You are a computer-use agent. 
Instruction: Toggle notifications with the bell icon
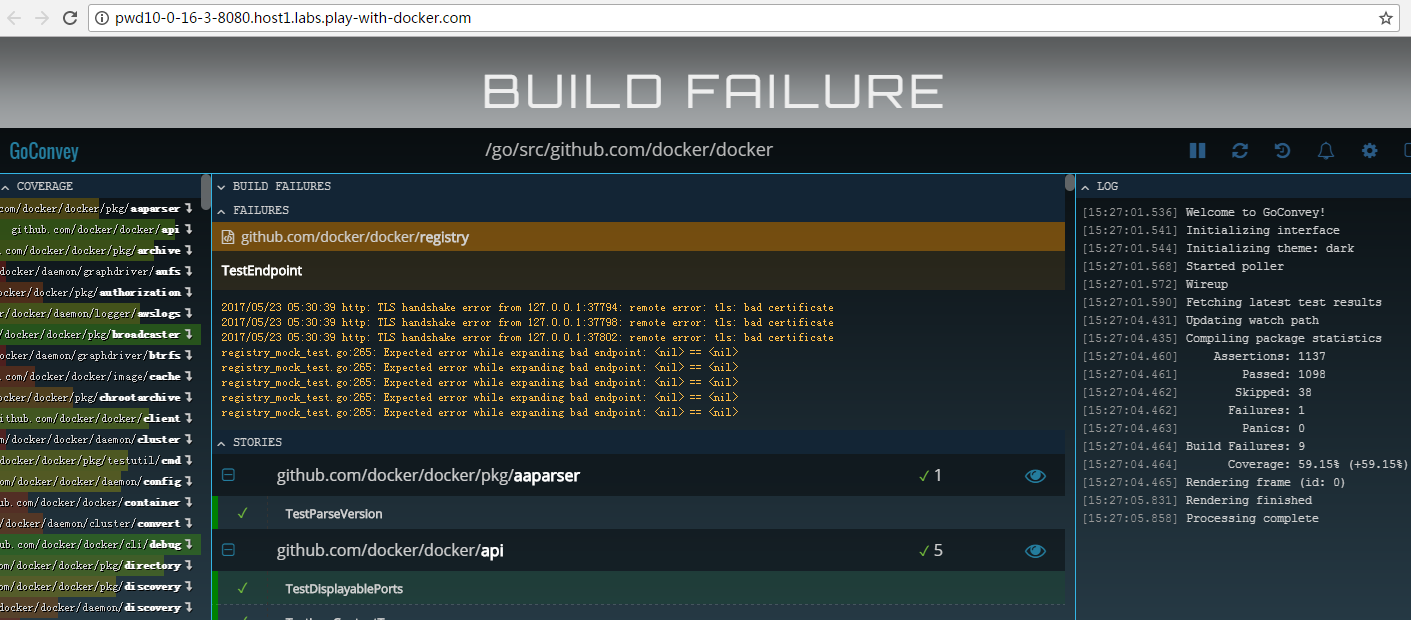coord(1326,151)
